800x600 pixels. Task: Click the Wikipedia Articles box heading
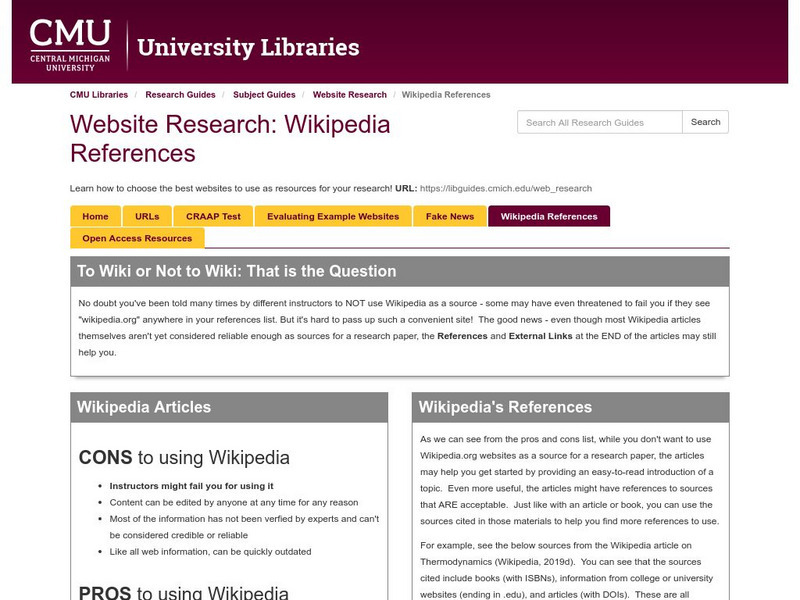144,407
